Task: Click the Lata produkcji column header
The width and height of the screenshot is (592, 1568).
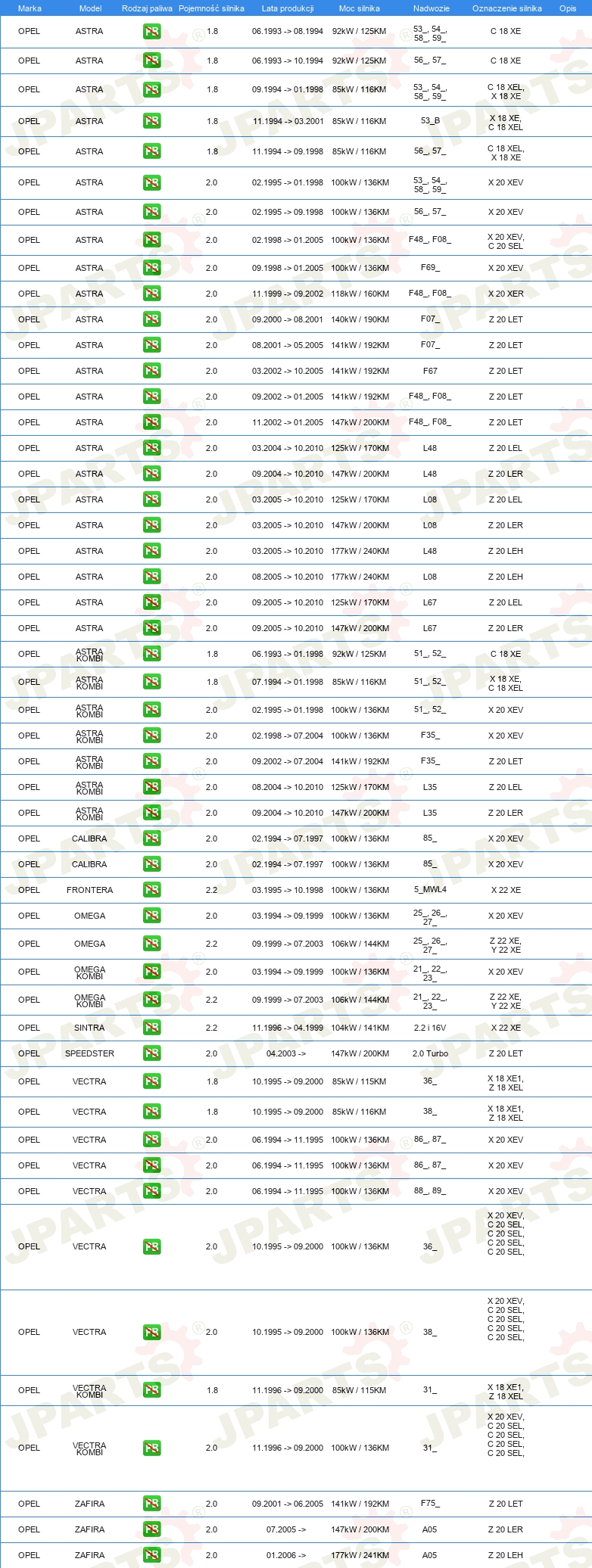Action: click(x=288, y=8)
